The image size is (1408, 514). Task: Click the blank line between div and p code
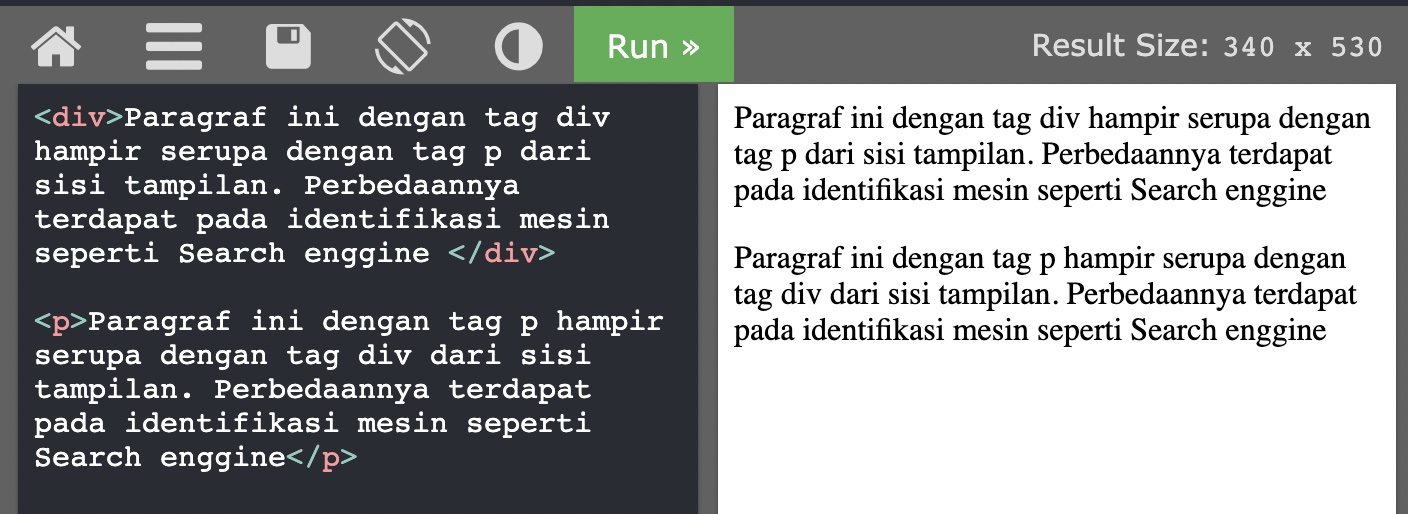(x=300, y=288)
